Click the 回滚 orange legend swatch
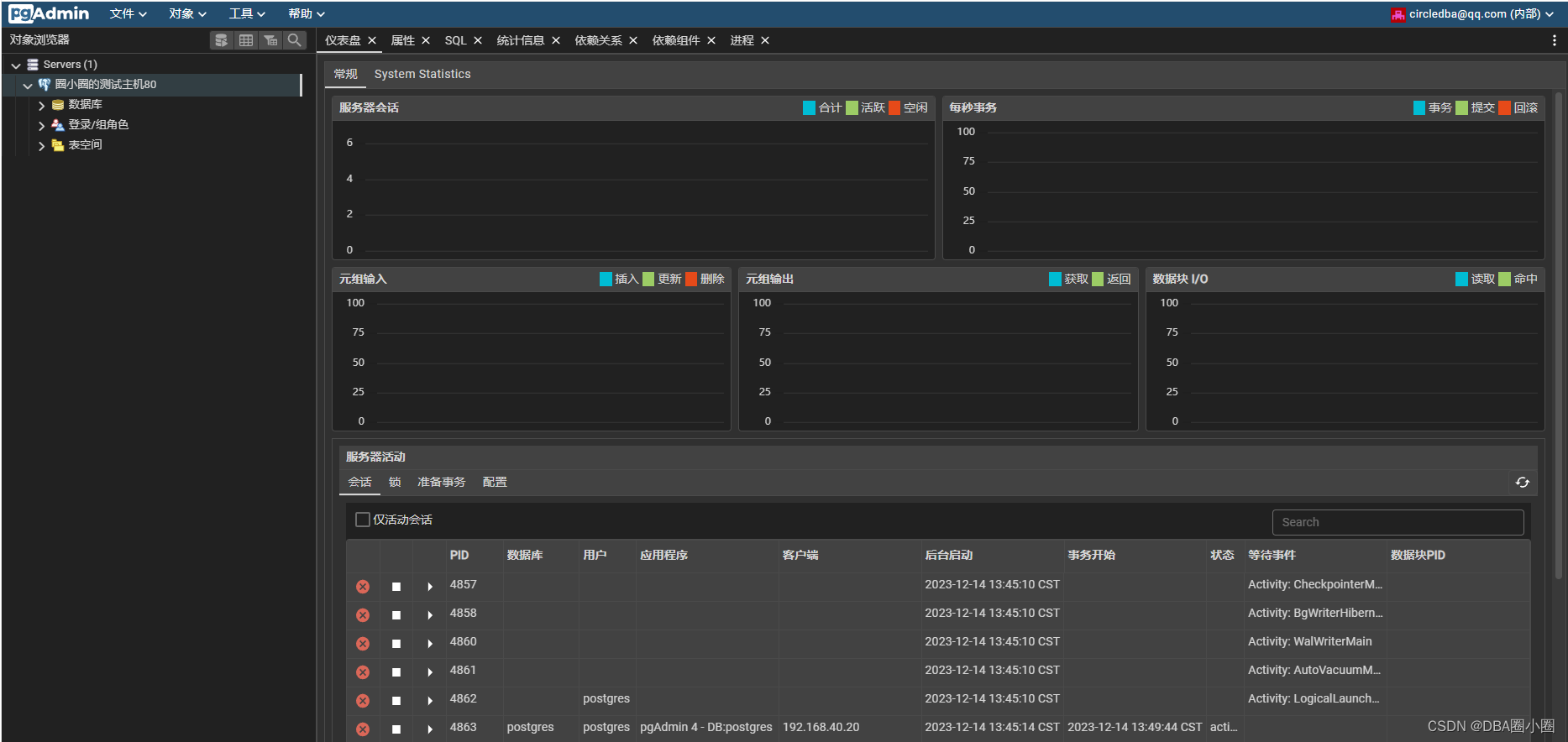The width and height of the screenshot is (1568, 742). tap(1504, 107)
